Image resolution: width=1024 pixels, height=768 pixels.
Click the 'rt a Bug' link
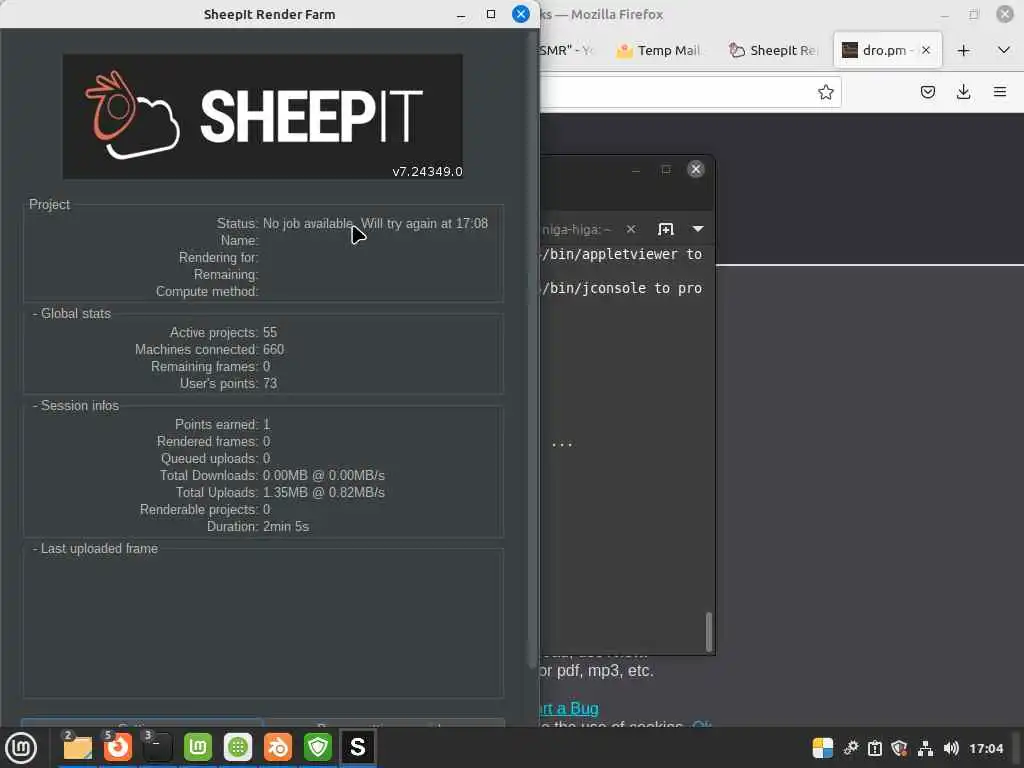pos(569,709)
